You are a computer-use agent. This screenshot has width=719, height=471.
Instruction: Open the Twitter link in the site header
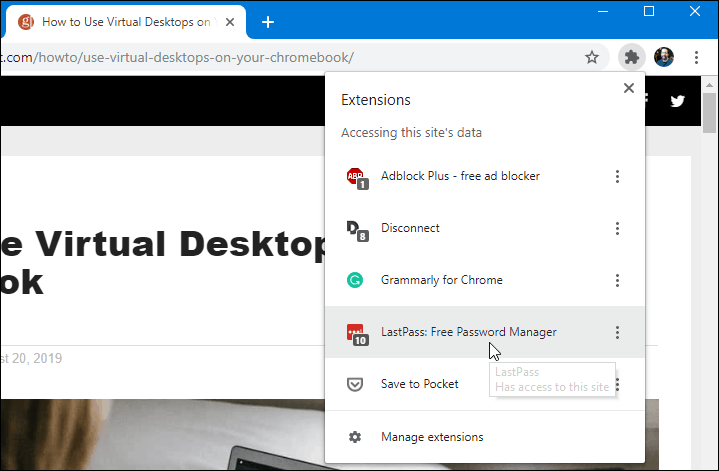(677, 100)
